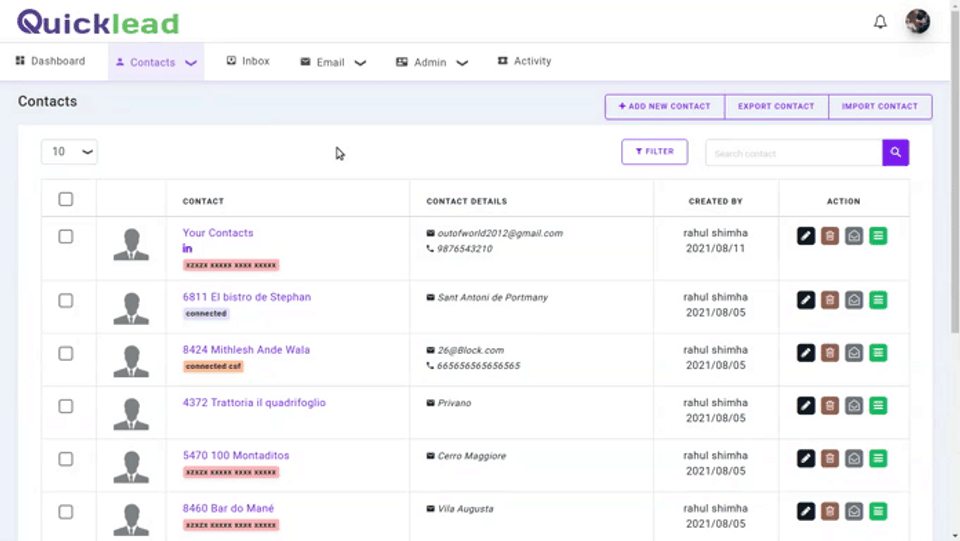
Task: Tick checkbox for 8460 Bar do Mané
Action: point(66,512)
